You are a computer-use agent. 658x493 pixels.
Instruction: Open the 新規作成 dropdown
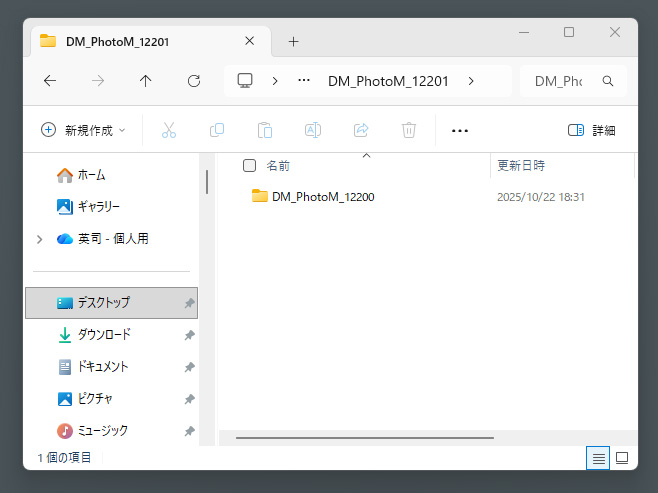83,130
